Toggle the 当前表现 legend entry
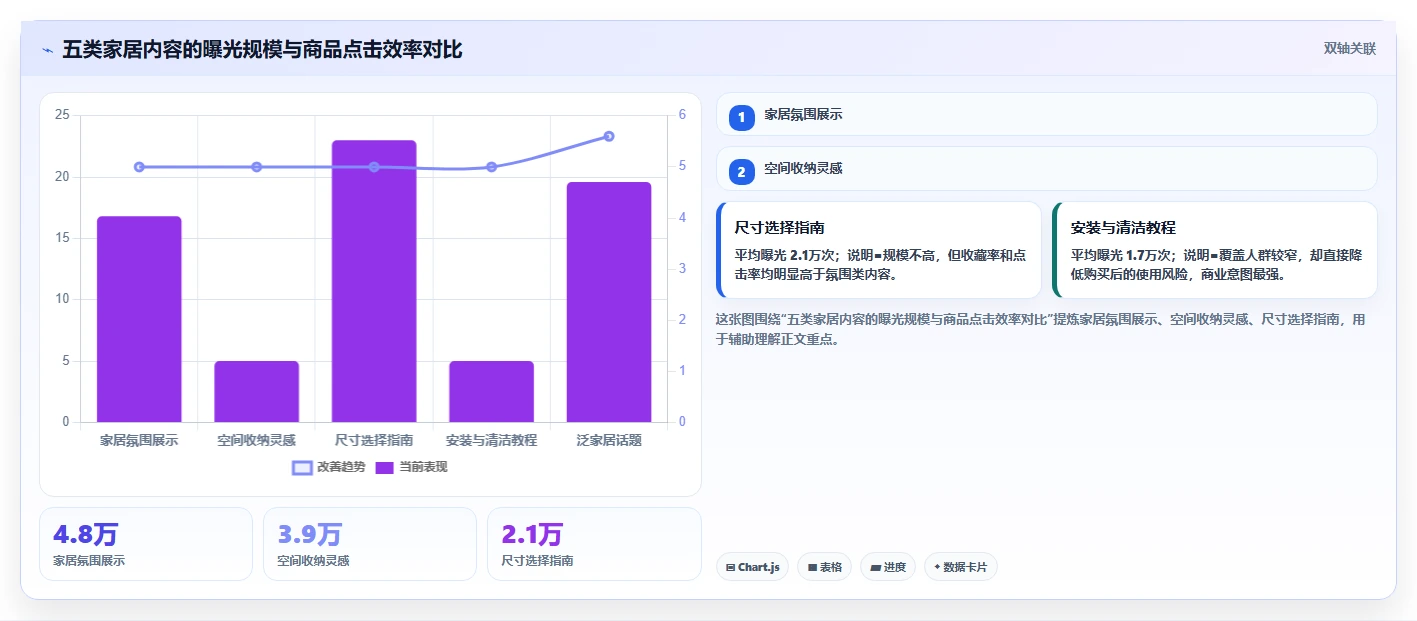This screenshot has height=621, width=1417. tap(411, 467)
